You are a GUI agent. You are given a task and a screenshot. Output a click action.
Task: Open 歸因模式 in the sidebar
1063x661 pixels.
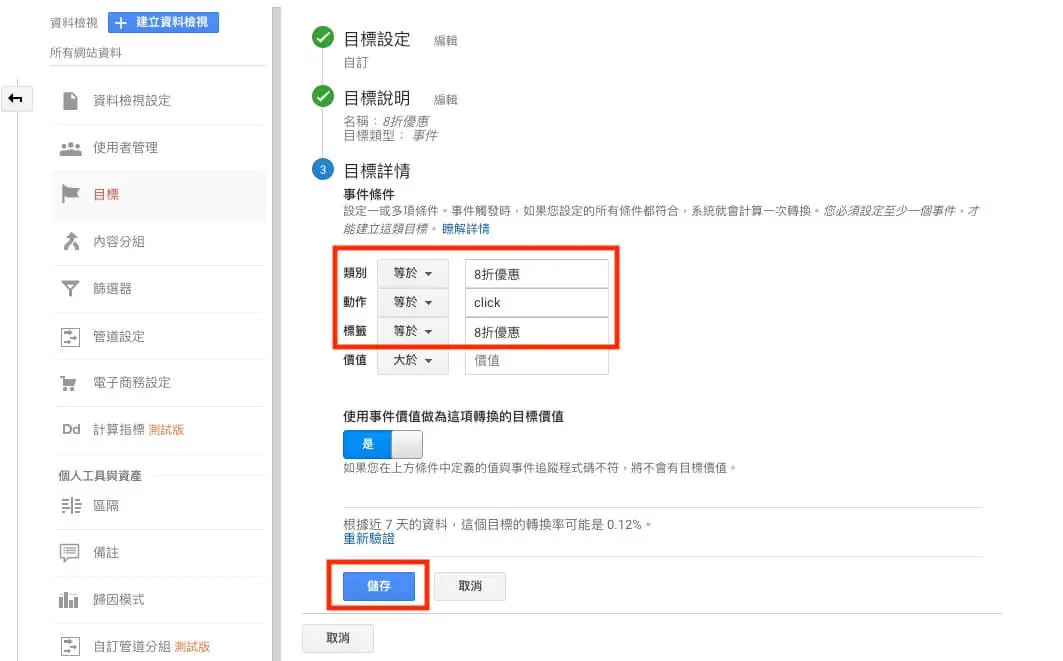[119, 599]
